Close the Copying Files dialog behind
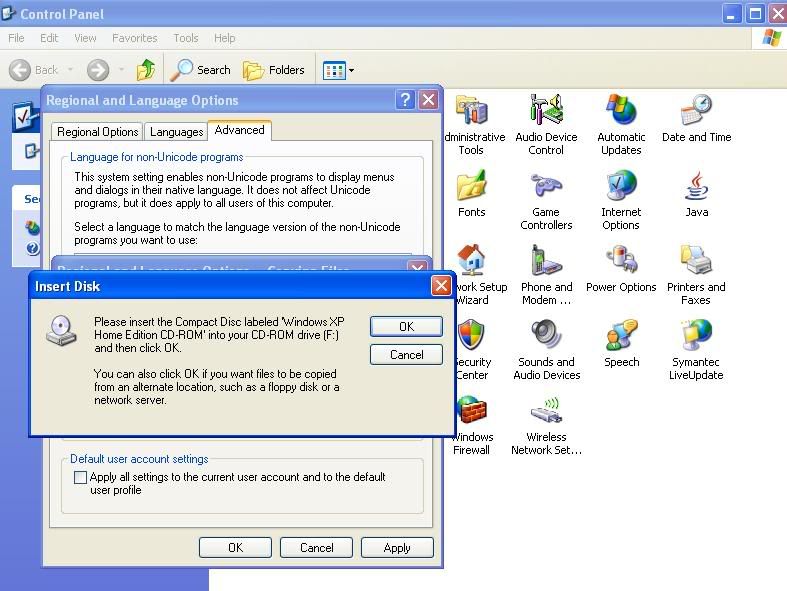Screen dimensions: 787x591 [x=417, y=266]
